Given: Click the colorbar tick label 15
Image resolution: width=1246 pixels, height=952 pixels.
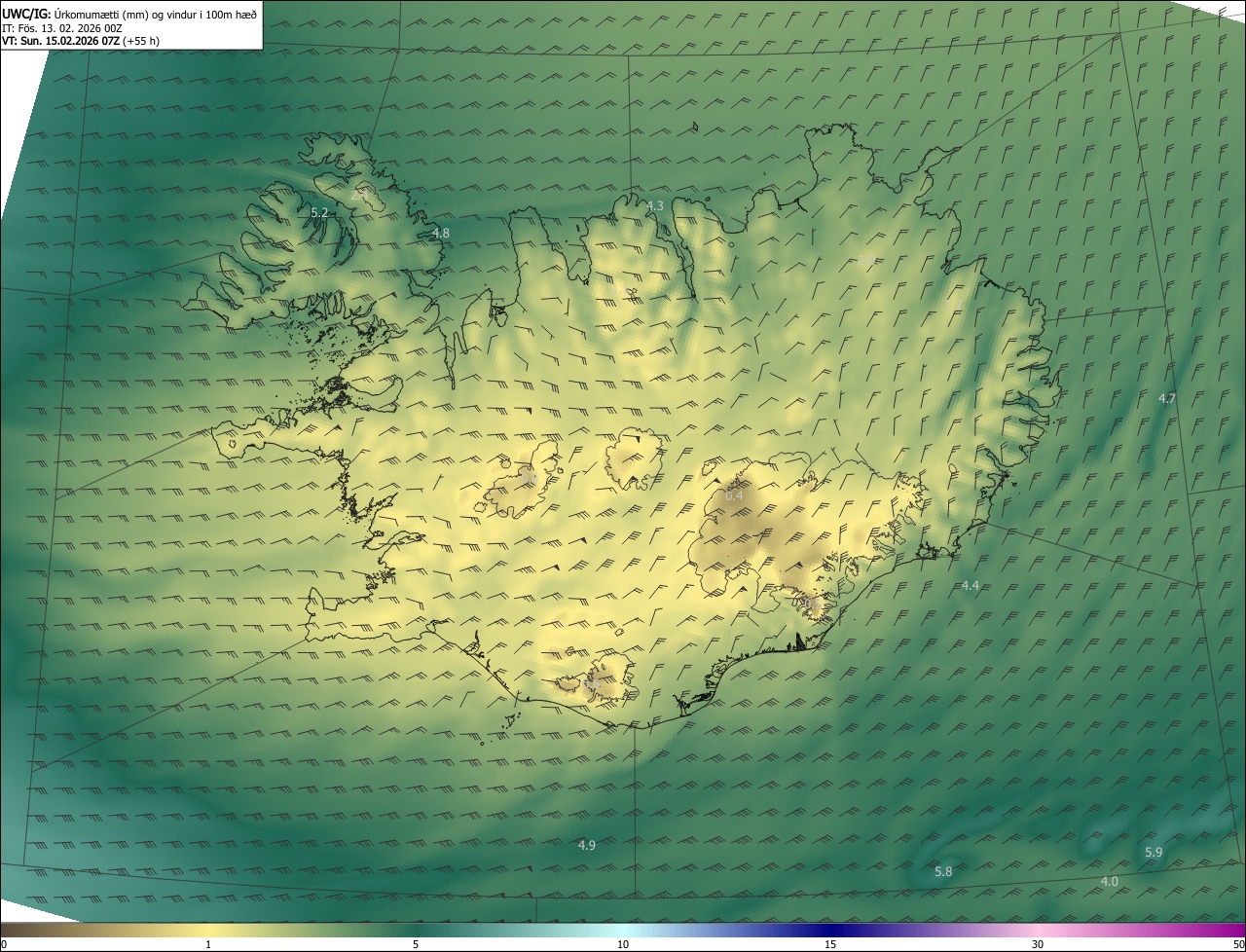Looking at the screenshot, I should click(830, 944).
